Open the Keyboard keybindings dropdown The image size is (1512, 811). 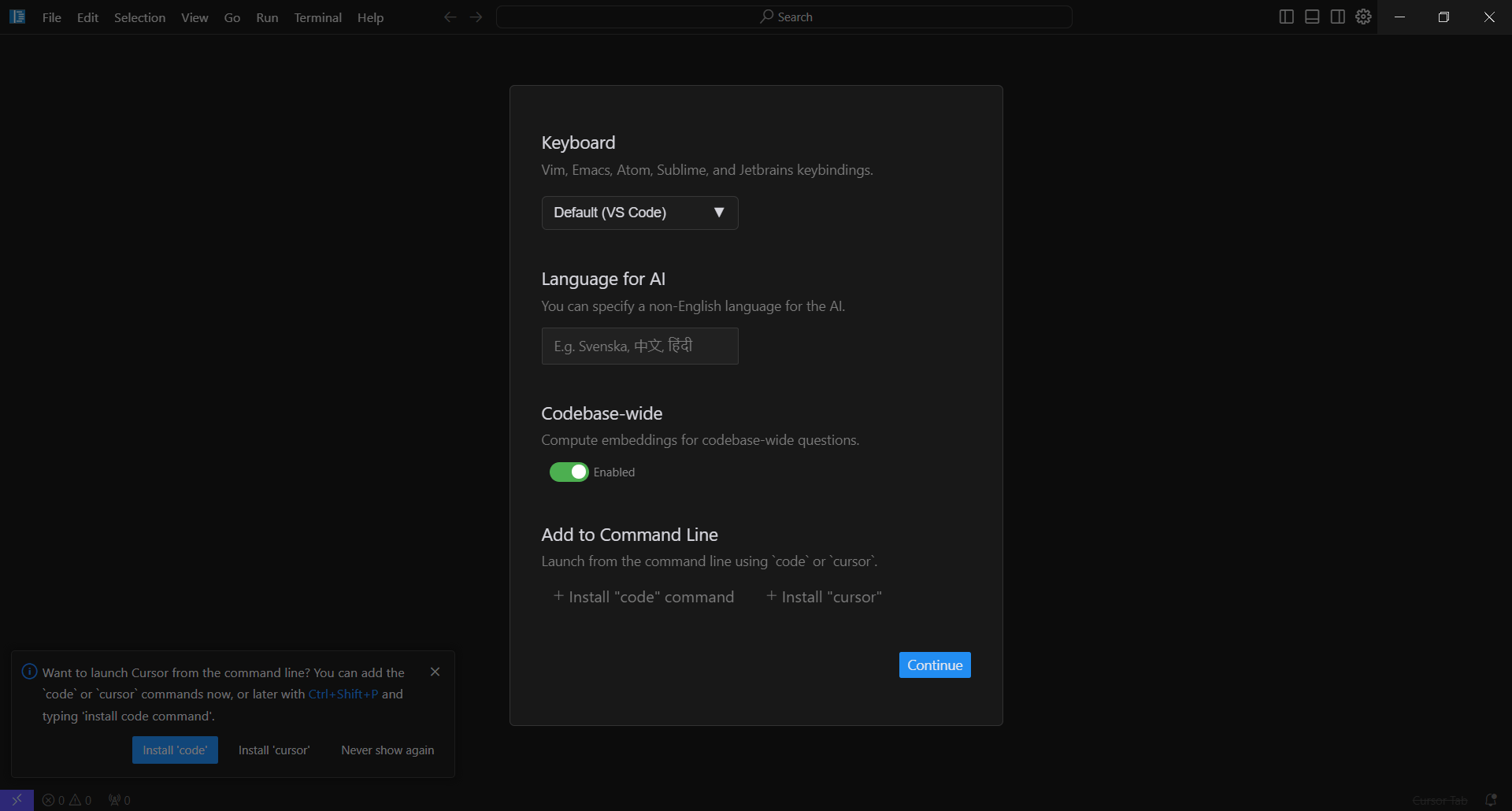click(639, 213)
